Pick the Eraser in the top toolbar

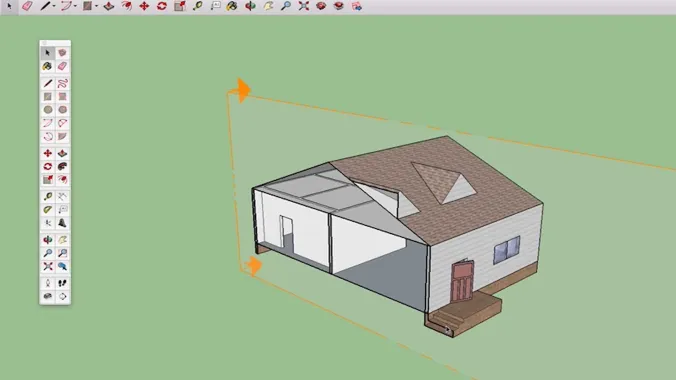click(x=27, y=6)
